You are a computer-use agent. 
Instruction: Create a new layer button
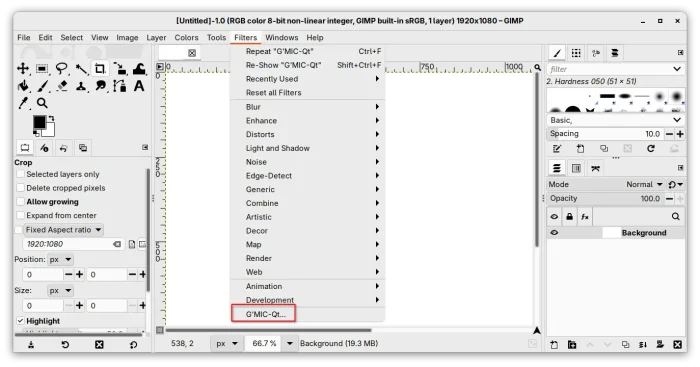click(x=554, y=345)
